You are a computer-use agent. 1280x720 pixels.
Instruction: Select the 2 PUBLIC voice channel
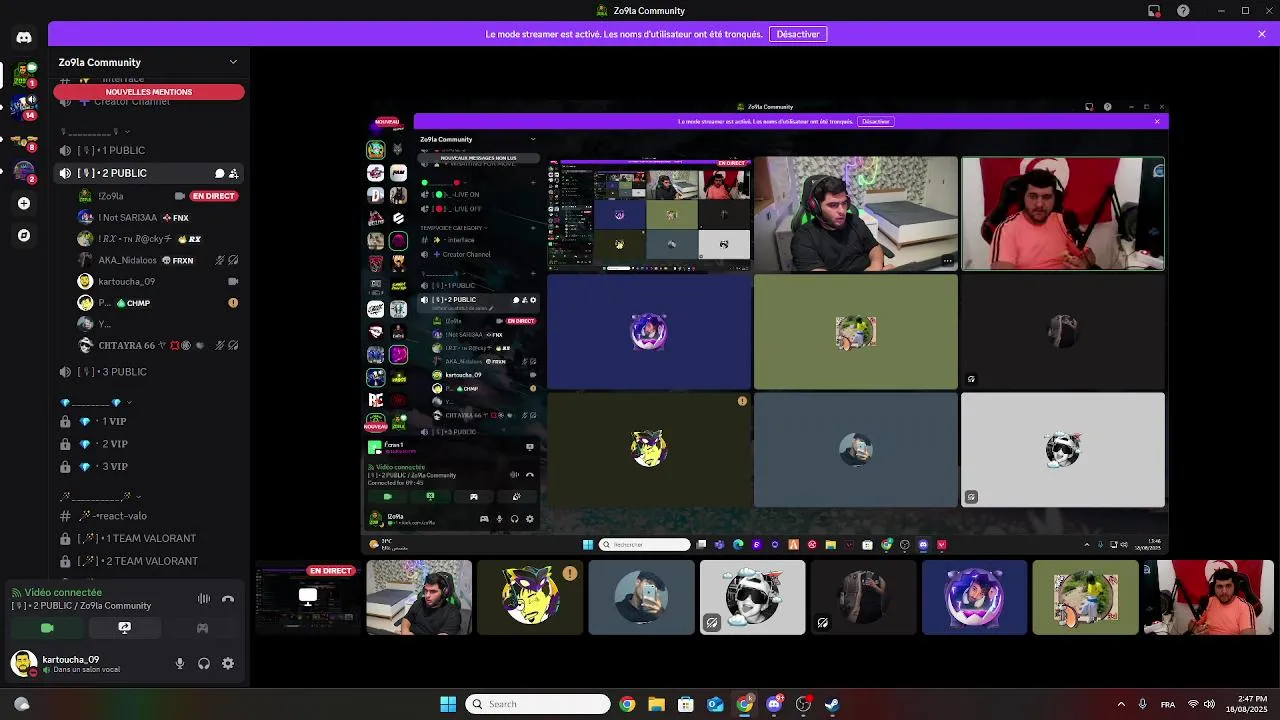coord(150,173)
